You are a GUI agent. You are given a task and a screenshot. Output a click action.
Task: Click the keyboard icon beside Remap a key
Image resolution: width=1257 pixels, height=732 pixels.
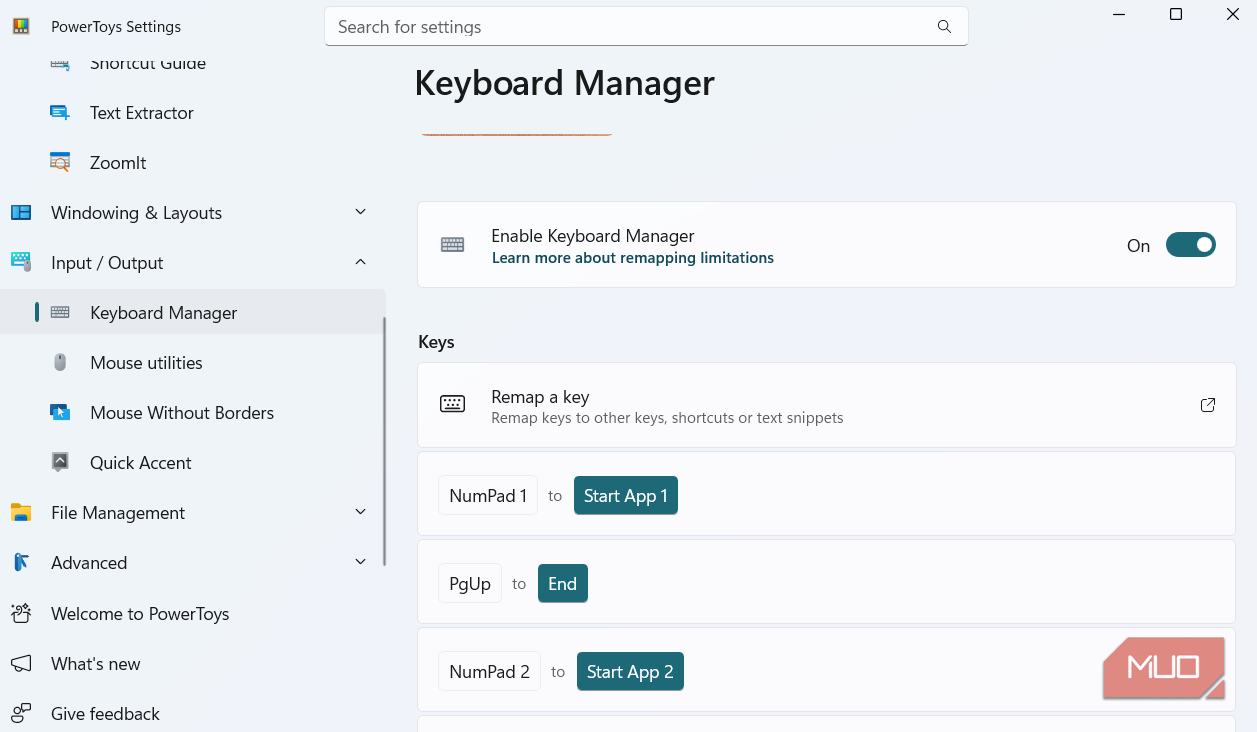click(452, 405)
